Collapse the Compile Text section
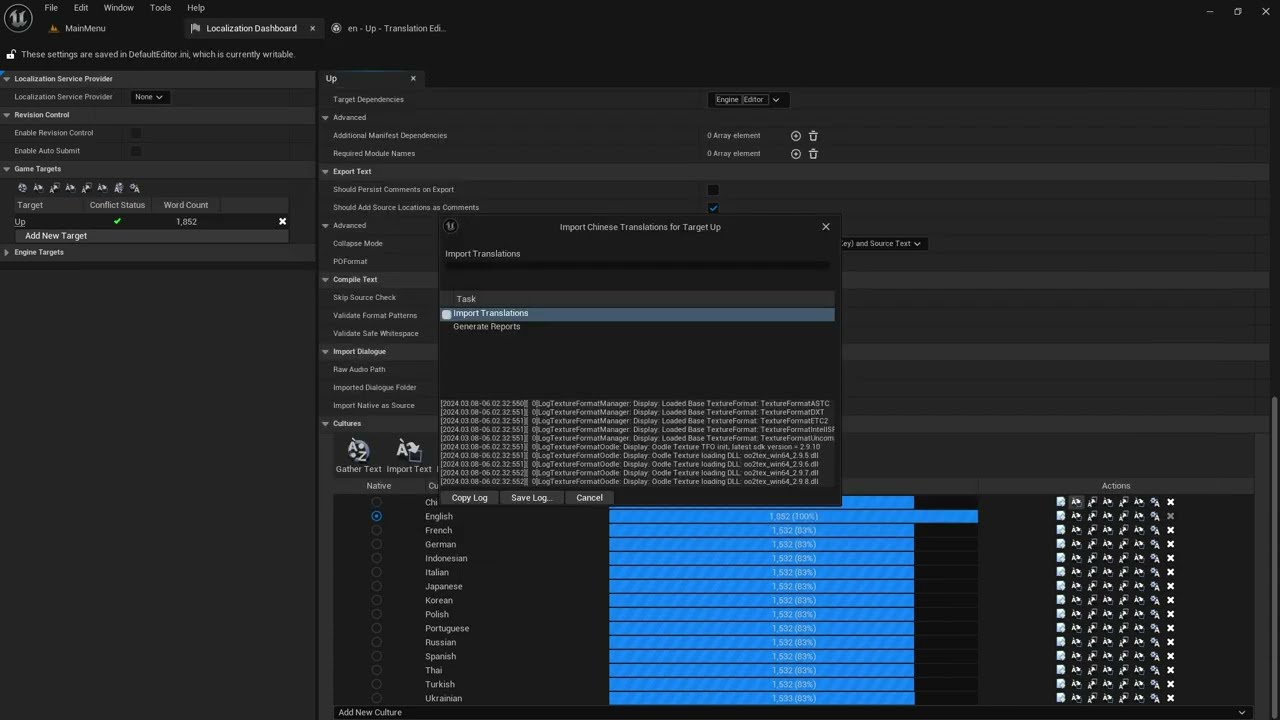 (326, 280)
